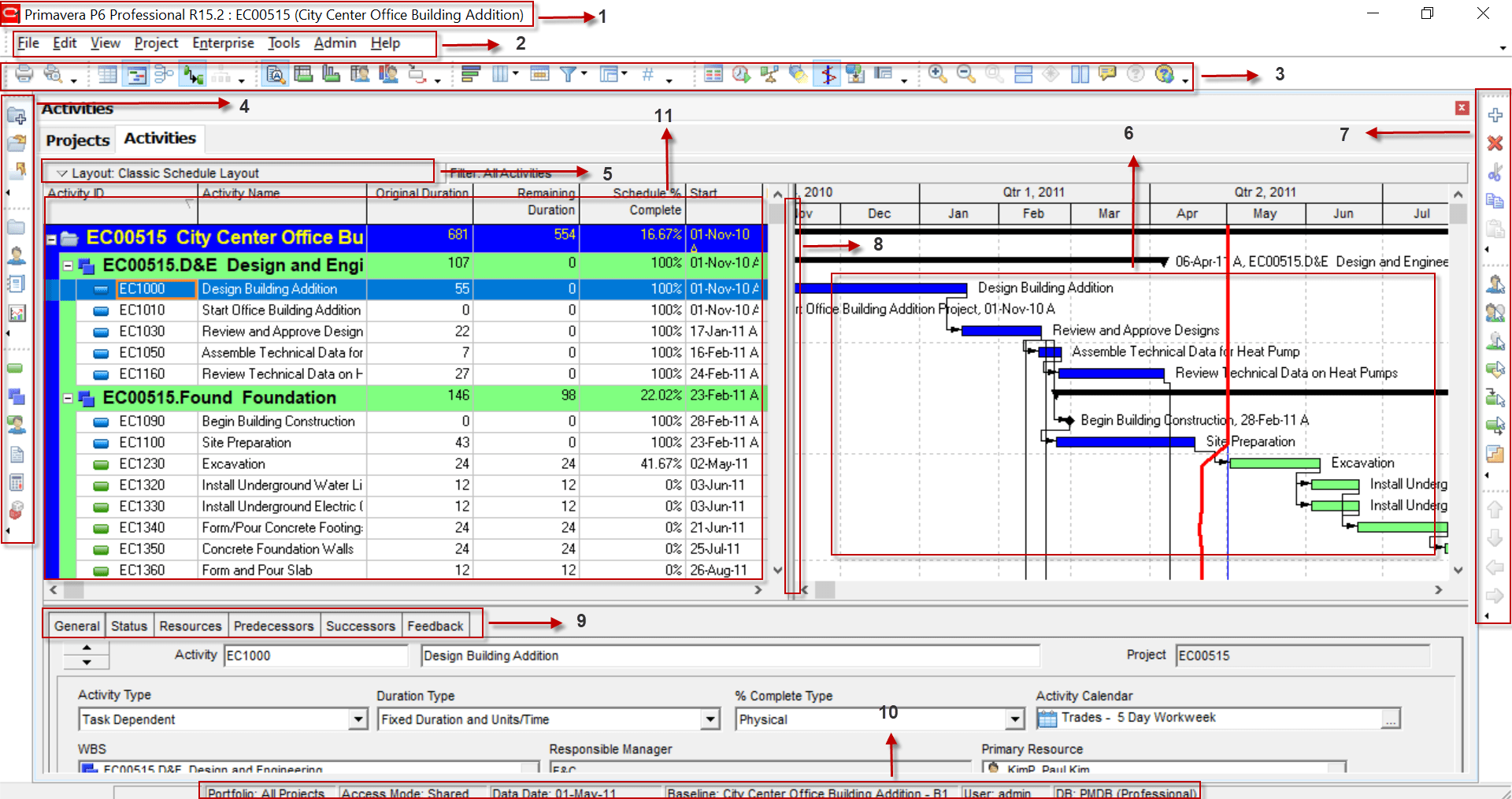Click the Print icon in toolbar

(24, 74)
